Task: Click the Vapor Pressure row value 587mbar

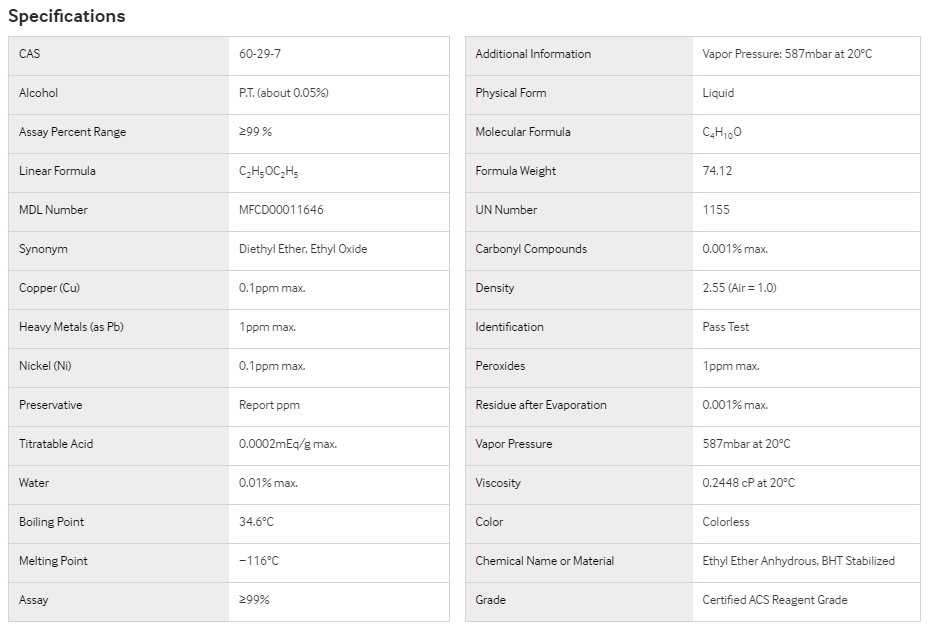Action: point(746,444)
